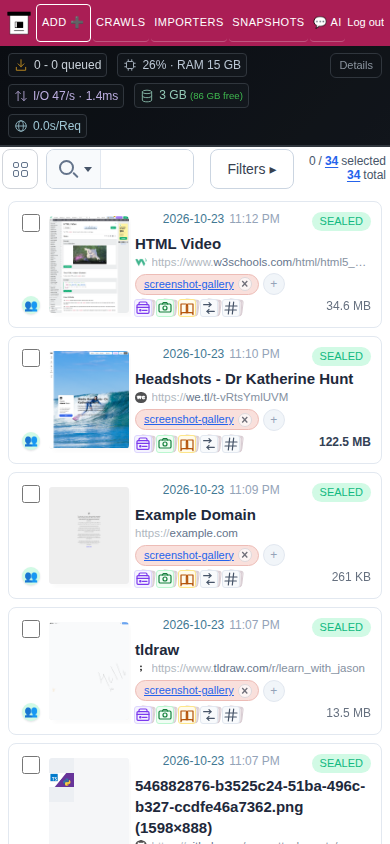The width and height of the screenshot is (390, 844).
Task: Open purple archive icon for Example Domain
Action: (x=143, y=579)
